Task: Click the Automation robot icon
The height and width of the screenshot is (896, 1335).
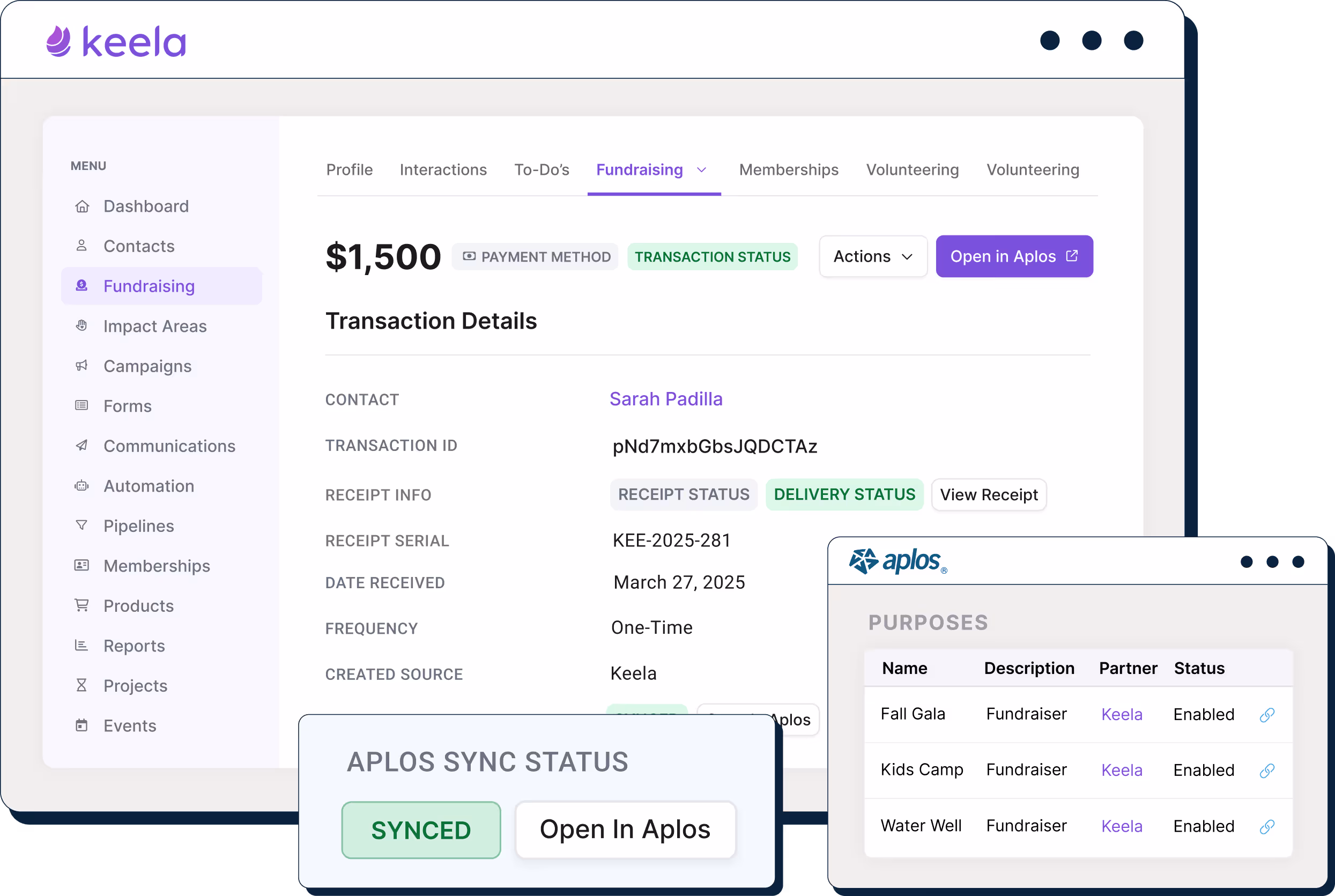Action: (x=81, y=486)
